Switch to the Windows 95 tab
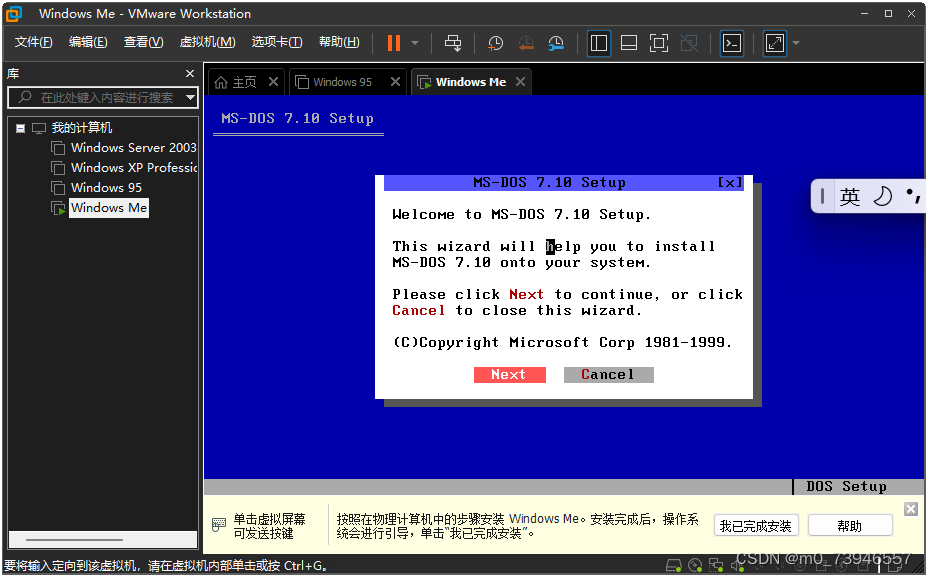The image size is (928, 577). [x=342, y=82]
